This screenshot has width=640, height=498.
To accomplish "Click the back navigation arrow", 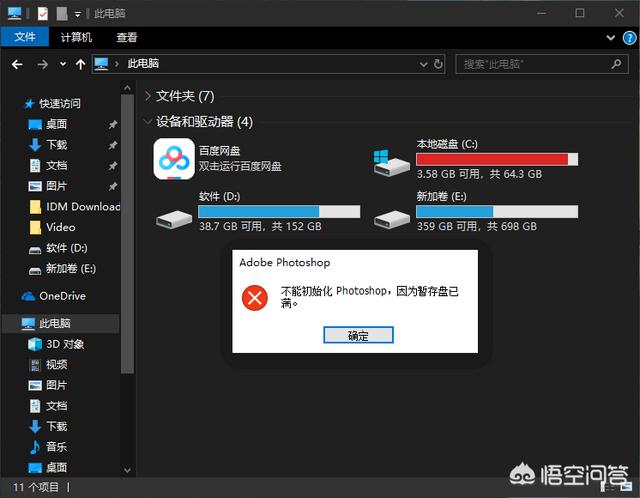I will click(17, 64).
